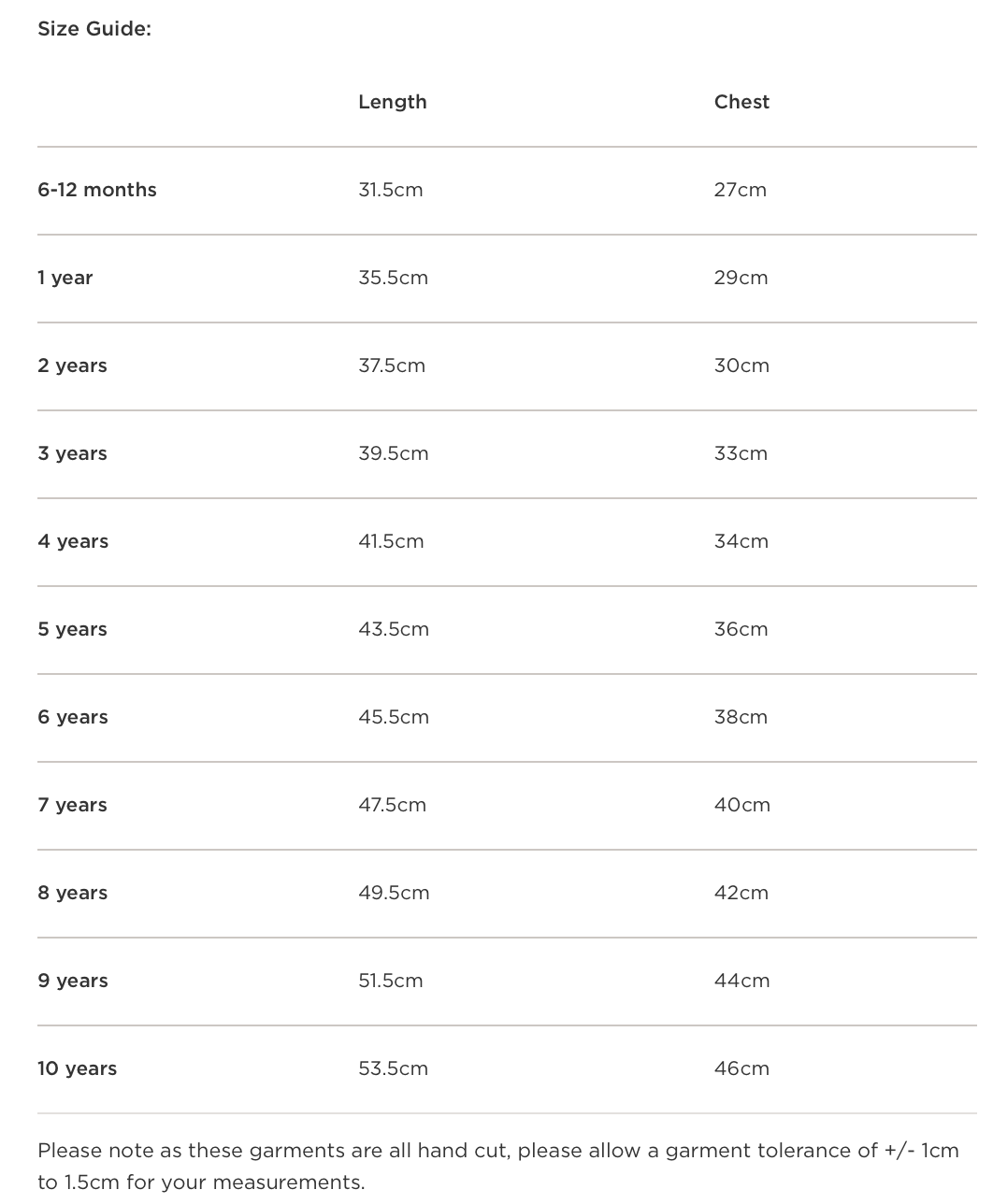Viewport: 993px width, 1204px height.
Task: Click the 44cm chest value
Action: (x=741, y=981)
